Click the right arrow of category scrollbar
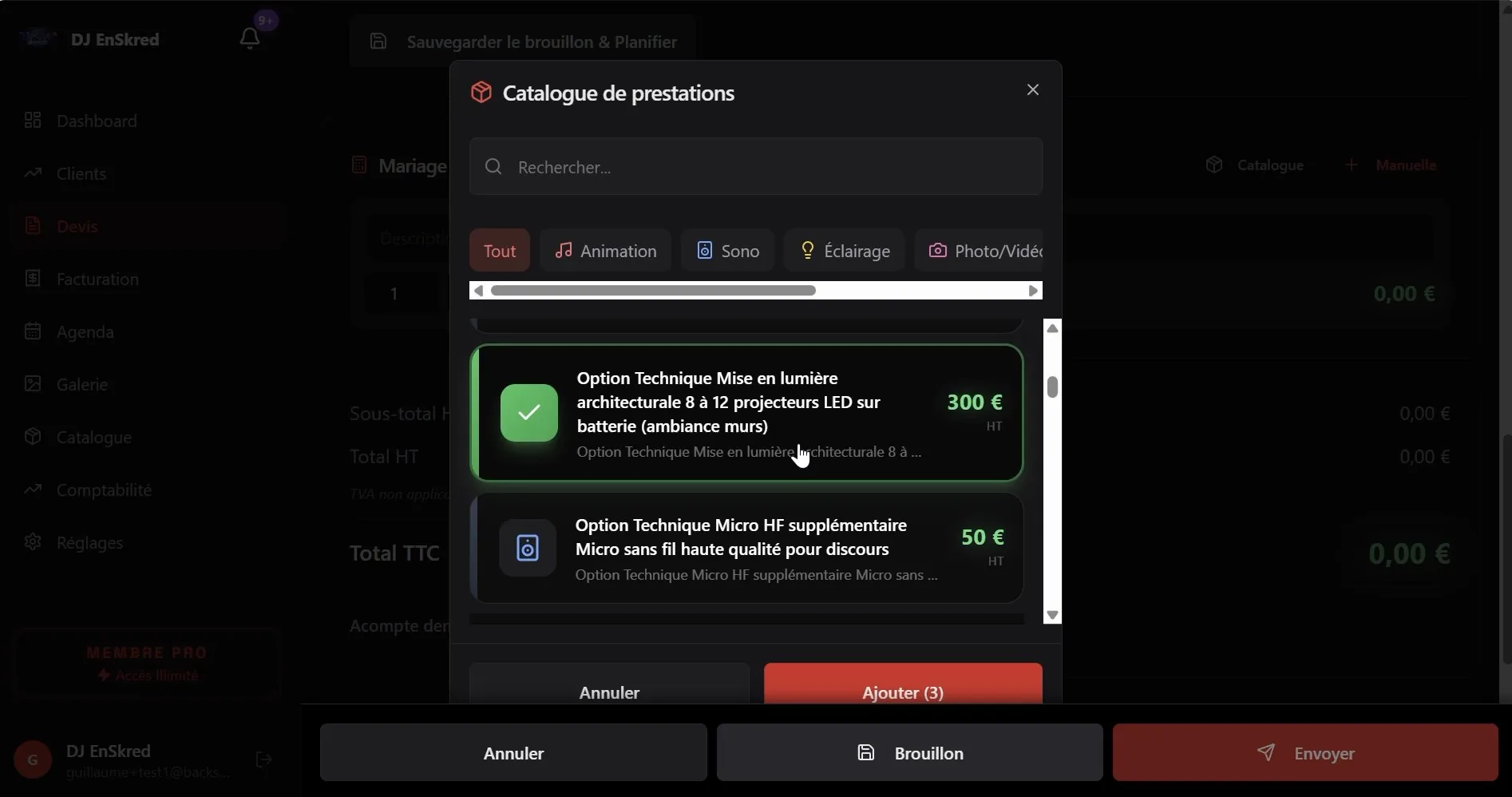This screenshot has height=797, width=1512. [1034, 291]
